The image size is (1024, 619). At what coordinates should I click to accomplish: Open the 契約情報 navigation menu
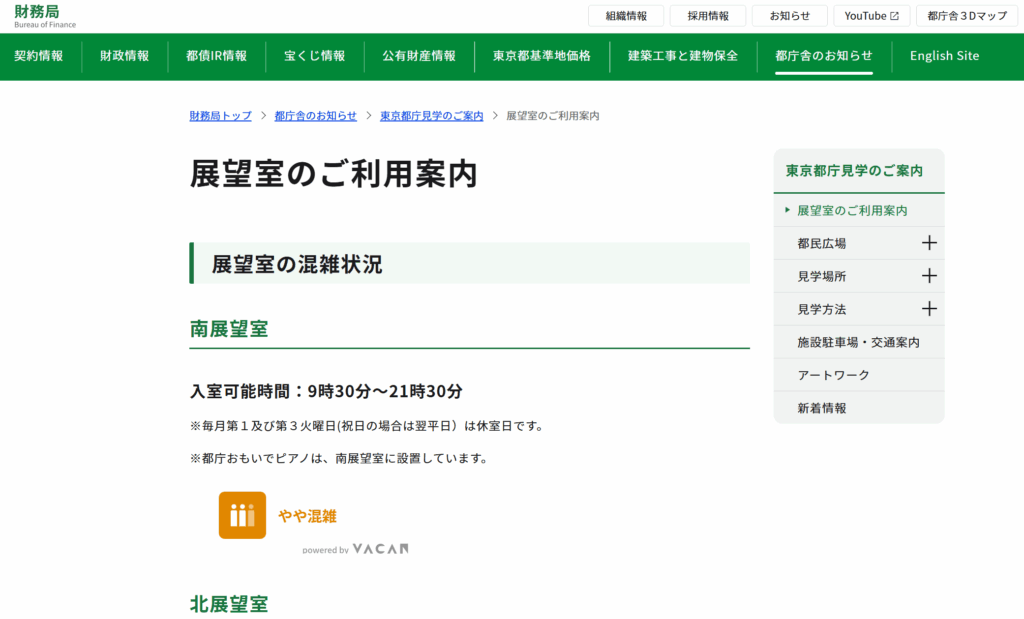[39, 56]
